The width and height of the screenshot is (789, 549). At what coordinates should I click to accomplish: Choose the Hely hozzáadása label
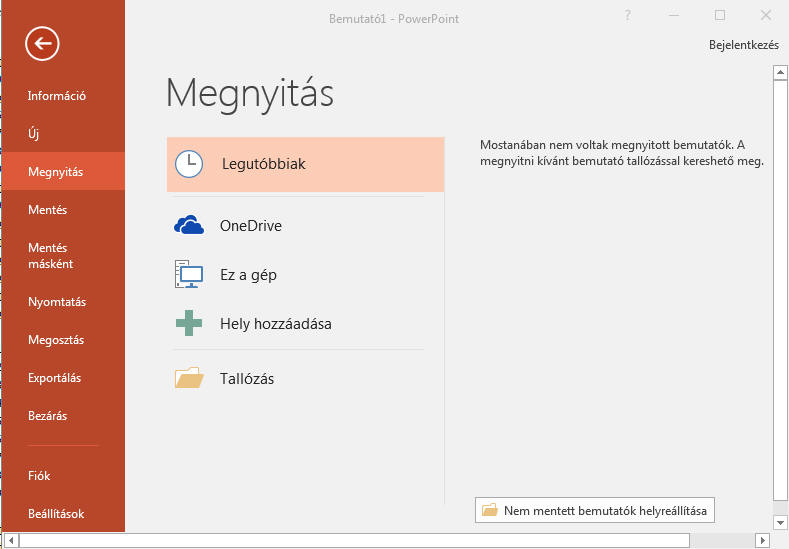(x=276, y=324)
